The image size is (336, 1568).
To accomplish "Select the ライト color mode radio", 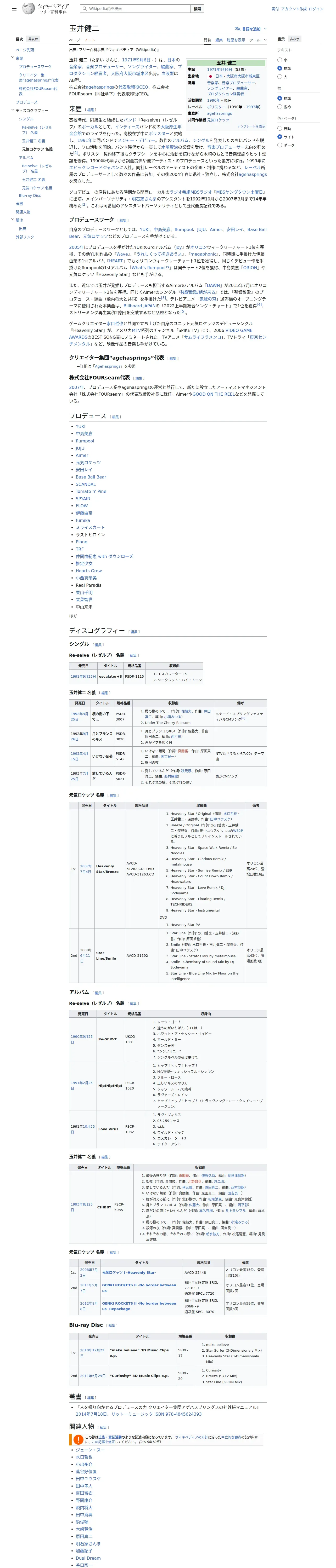I will (280, 137).
